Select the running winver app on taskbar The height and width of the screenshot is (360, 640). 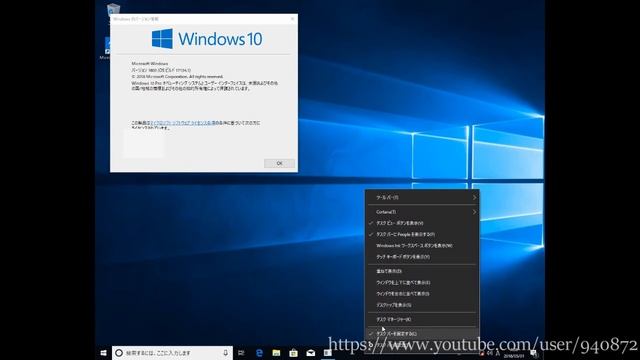(x=328, y=353)
